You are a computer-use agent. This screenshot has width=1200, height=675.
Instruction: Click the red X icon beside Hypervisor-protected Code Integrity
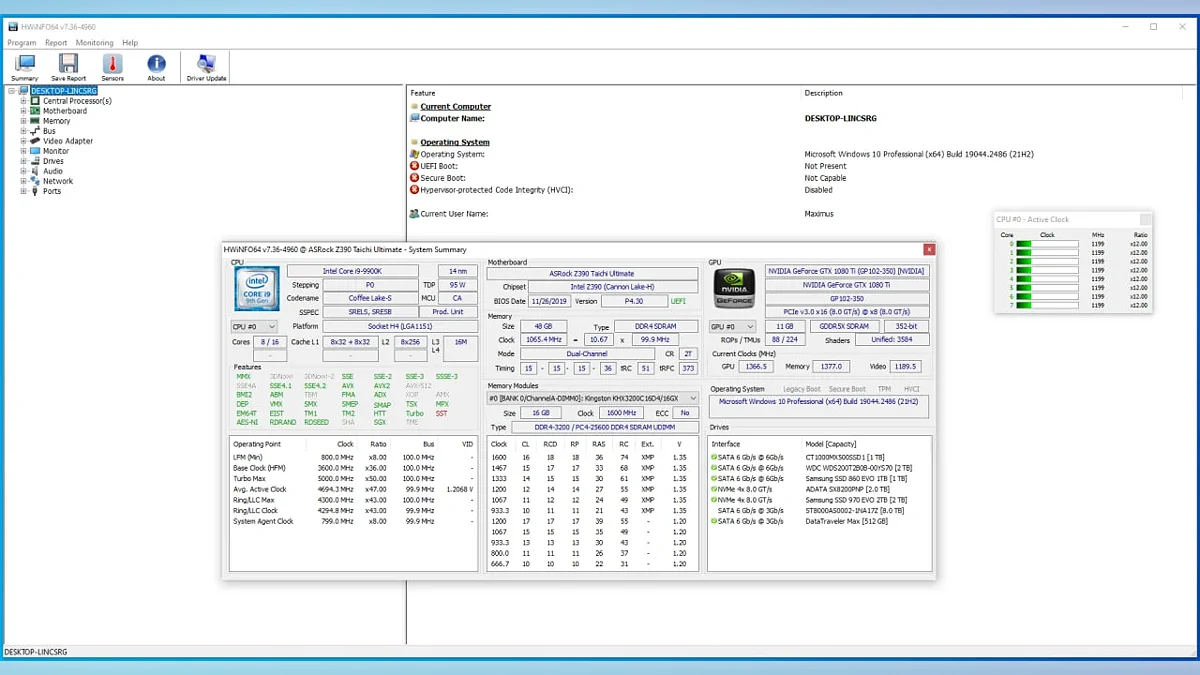coord(414,190)
